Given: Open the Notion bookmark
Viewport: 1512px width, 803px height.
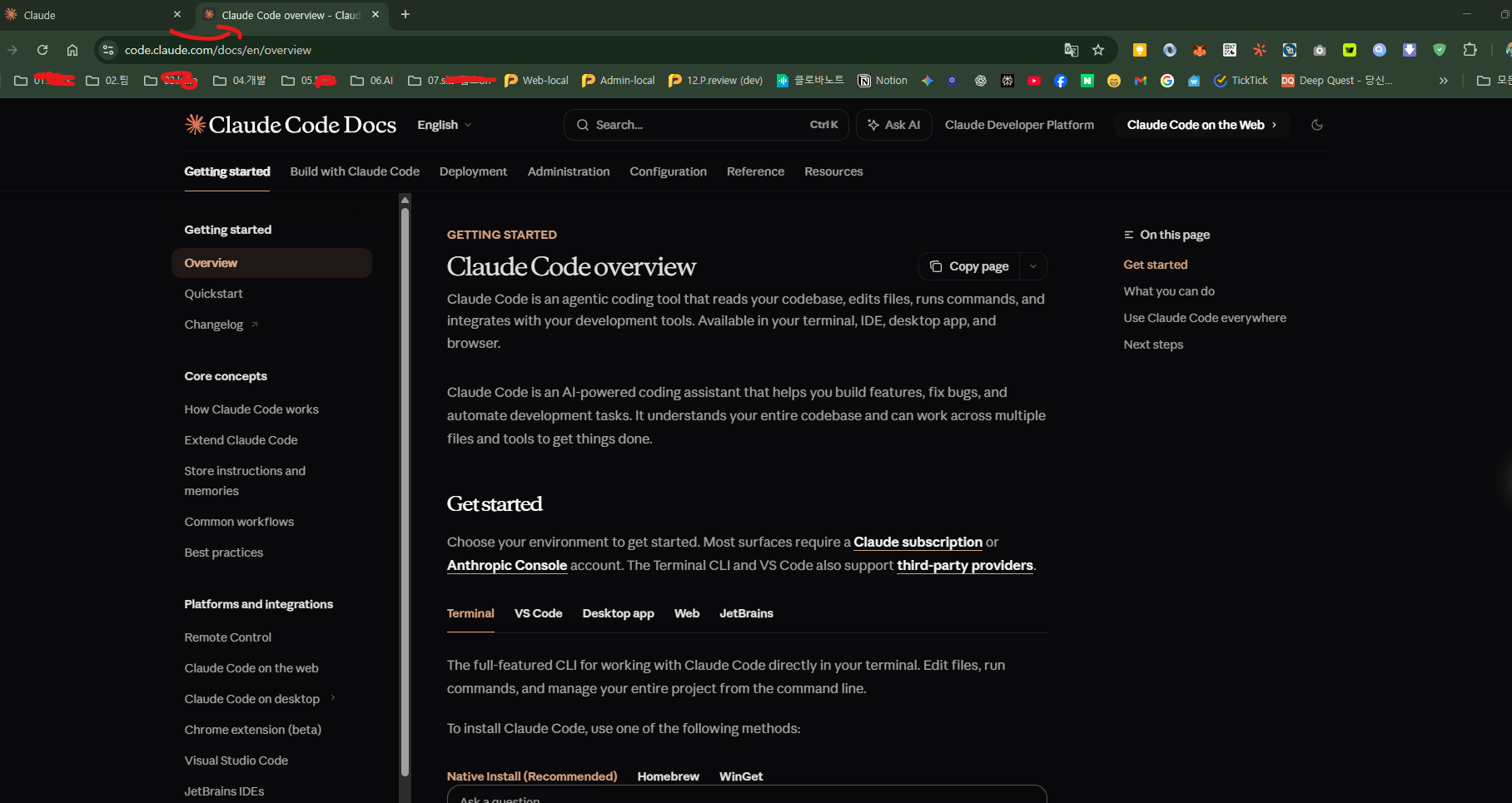Looking at the screenshot, I should 883,81.
